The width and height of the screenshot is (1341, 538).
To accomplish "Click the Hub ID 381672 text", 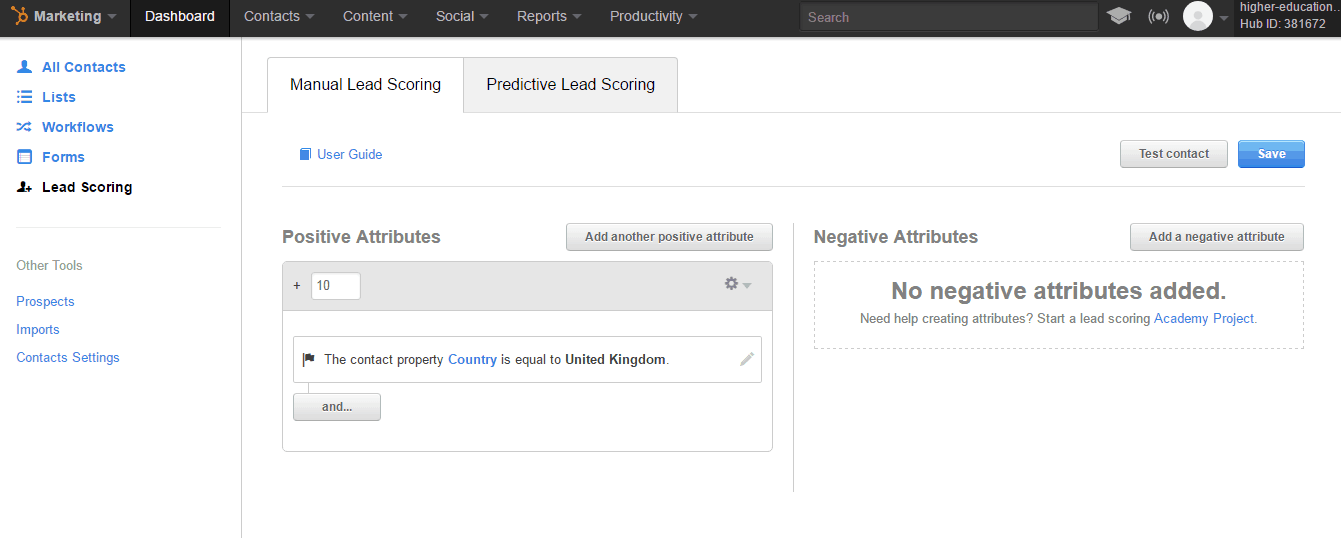I will coord(1283,24).
